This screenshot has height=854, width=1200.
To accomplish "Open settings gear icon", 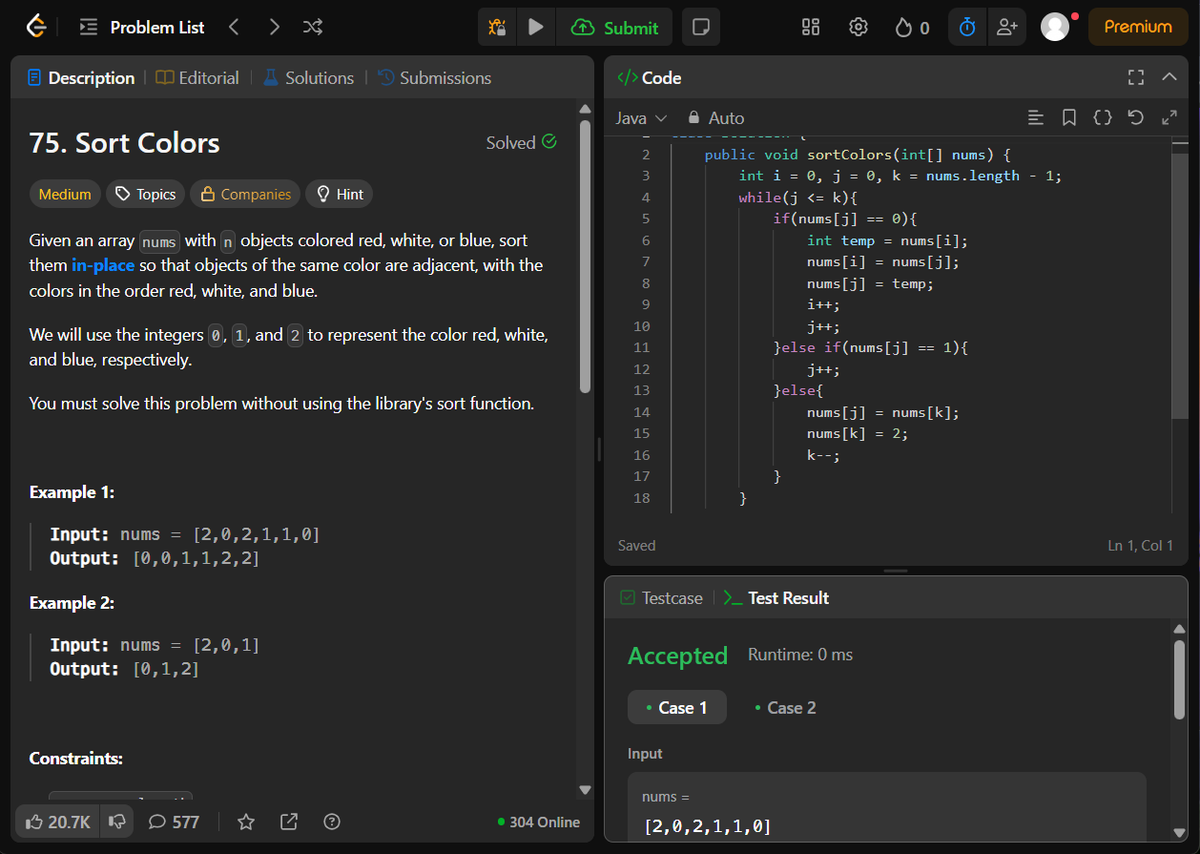I will tap(858, 28).
